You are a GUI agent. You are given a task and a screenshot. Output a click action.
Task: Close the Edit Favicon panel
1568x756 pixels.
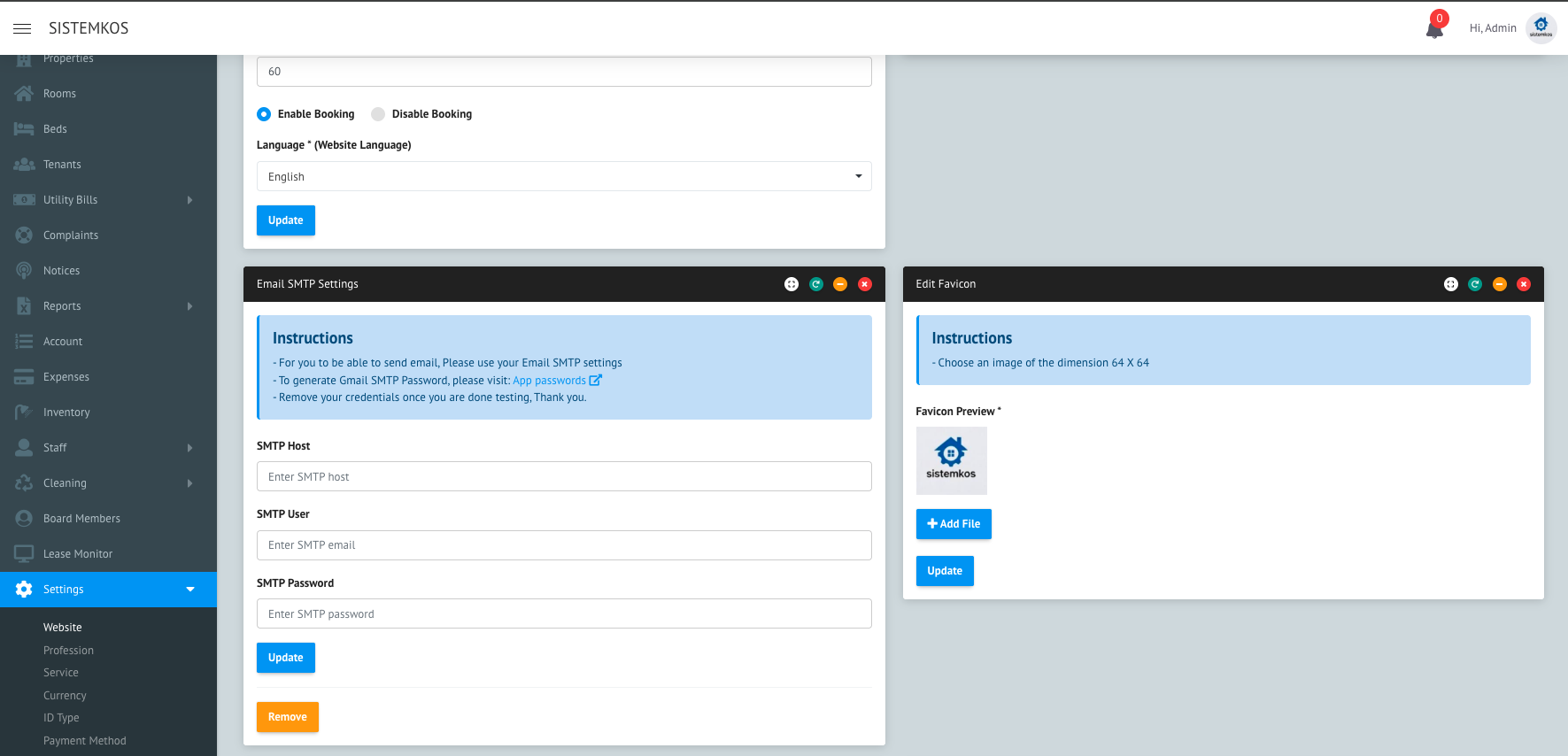click(x=1524, y=284)
